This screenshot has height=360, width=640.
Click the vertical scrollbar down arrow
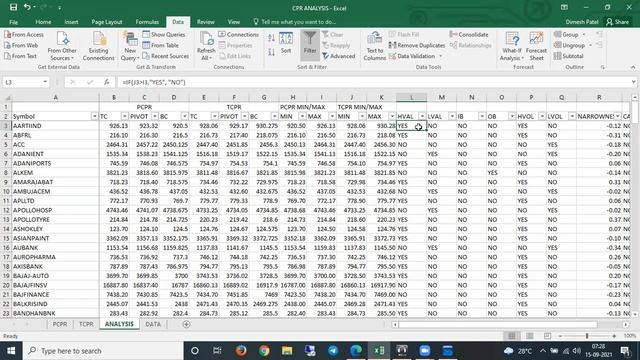(634, 314)
